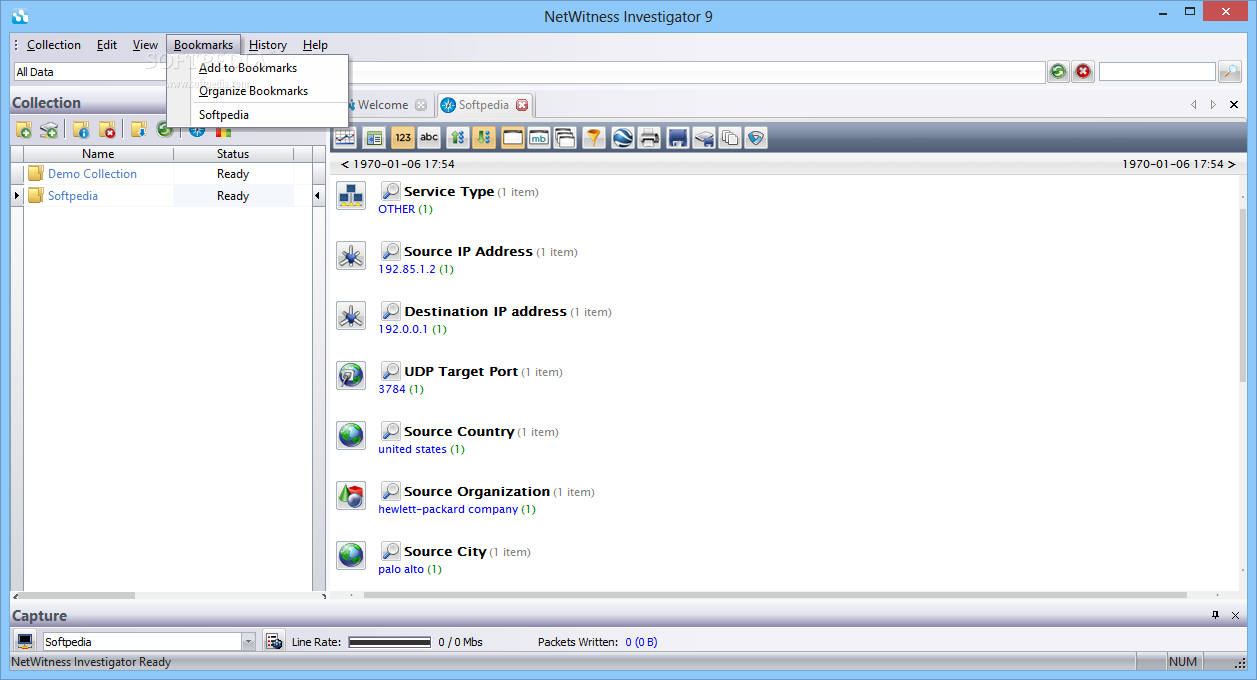
Task: Click magnifier icon next to Source Organization
Action: point(391,491)
